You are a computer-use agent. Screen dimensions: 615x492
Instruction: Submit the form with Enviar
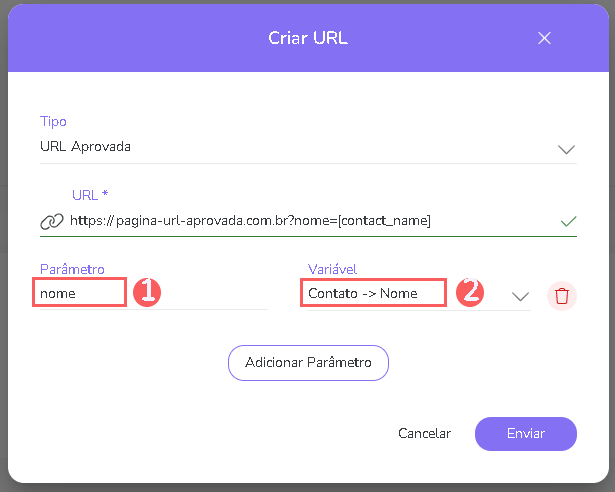click(525, 434)
